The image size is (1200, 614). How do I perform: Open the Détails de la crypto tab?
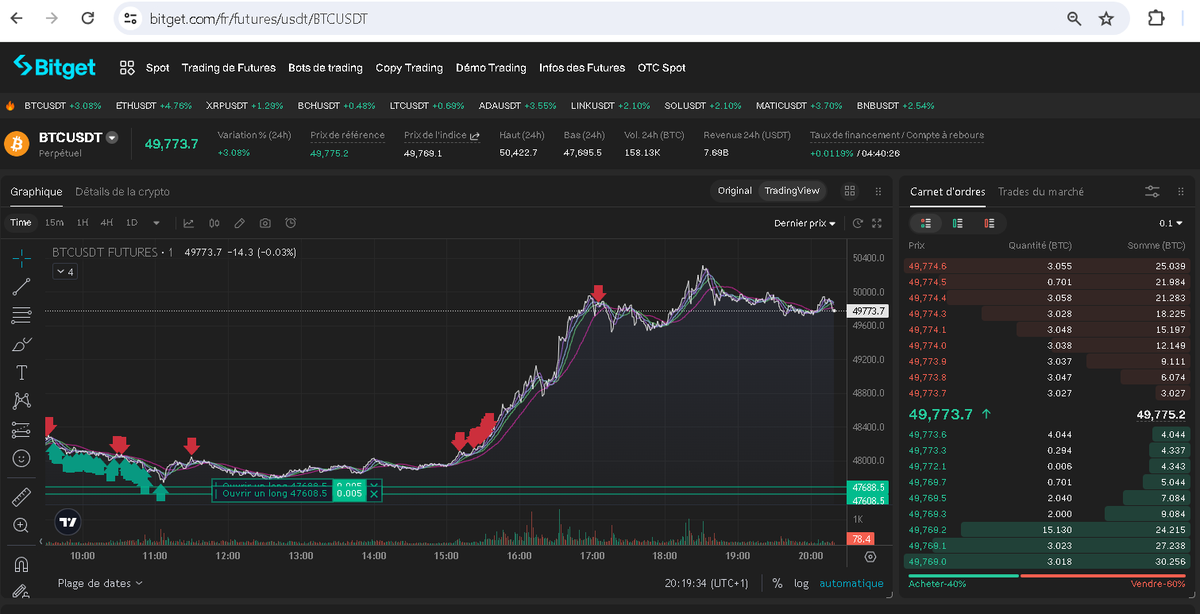coord(122,192)
